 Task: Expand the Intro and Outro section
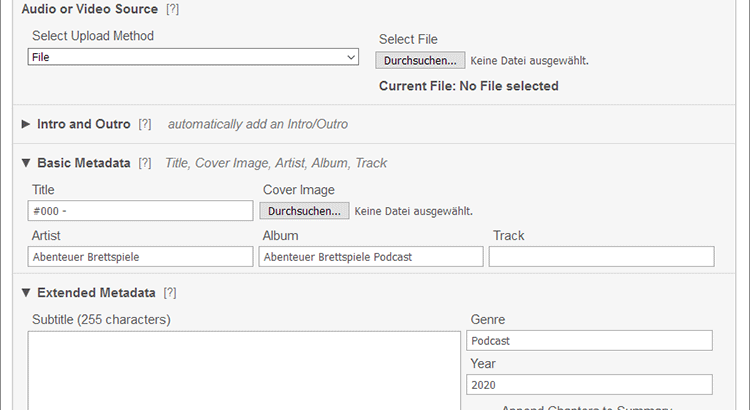tap(26, 125)
